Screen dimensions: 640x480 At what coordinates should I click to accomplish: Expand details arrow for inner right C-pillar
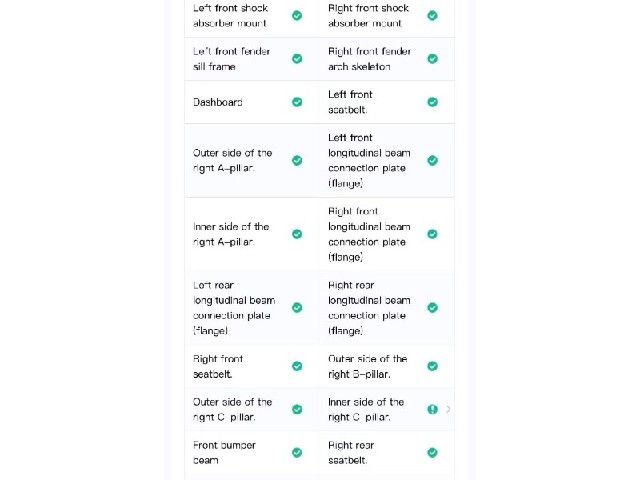pyautogui.click(x=448, y=409)
